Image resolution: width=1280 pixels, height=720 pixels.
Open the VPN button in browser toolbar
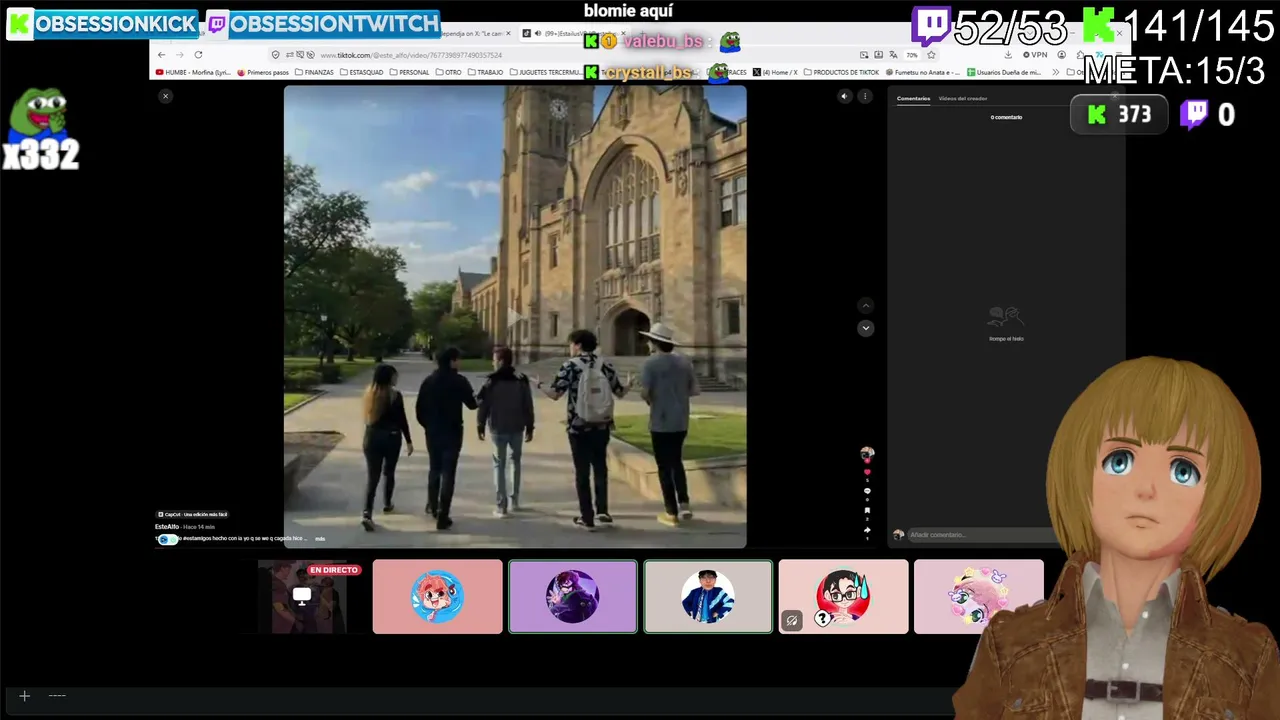pos(1033,55)
